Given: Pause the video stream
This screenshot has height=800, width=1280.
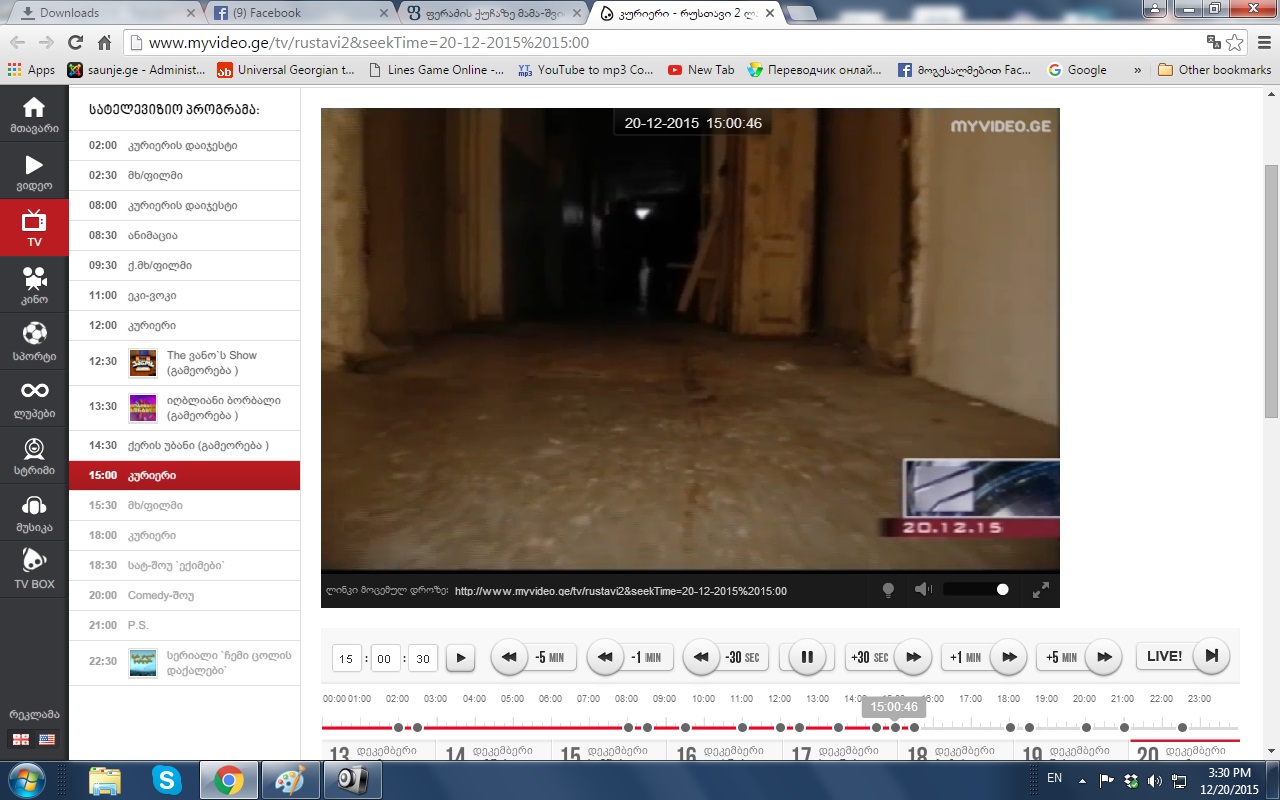Looking at the screenshot, I should point(807,657).
